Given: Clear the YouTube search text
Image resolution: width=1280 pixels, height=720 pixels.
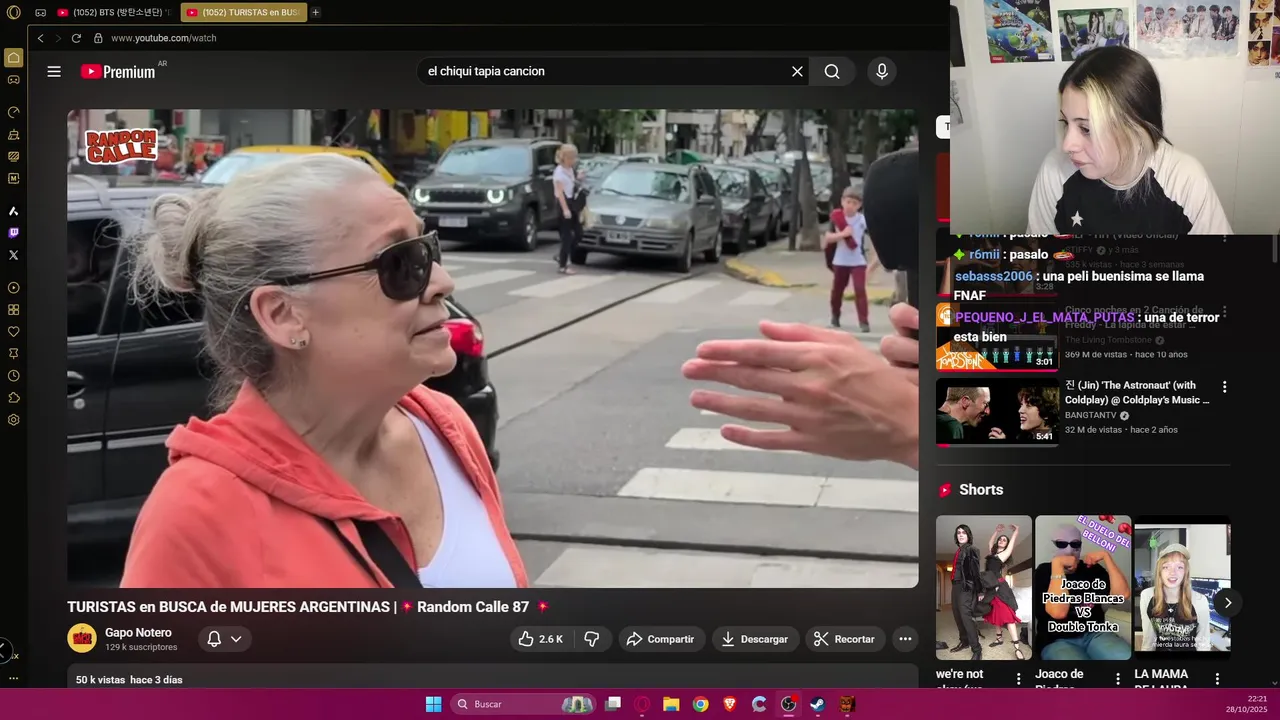Looking at the screenshot, I should [x=797, y=71].
